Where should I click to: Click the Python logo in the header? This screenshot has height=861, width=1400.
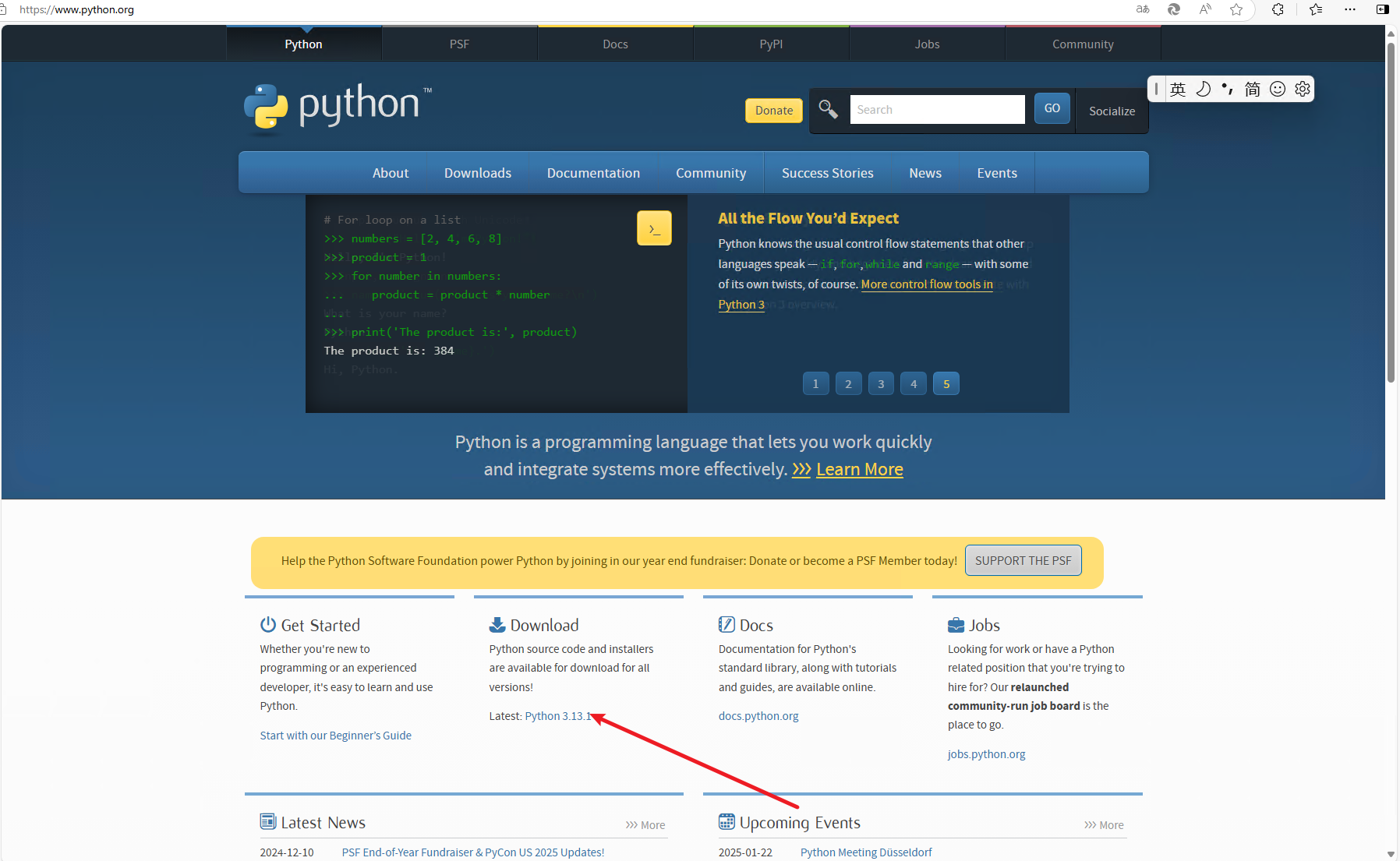tap(338, 107)
